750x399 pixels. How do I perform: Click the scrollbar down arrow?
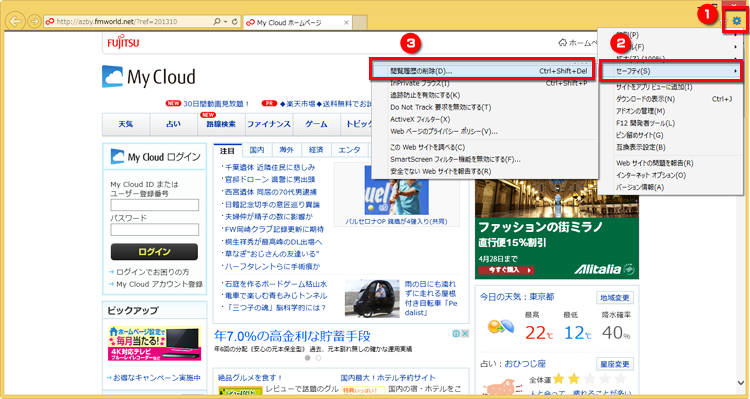[x=741, y=383]
